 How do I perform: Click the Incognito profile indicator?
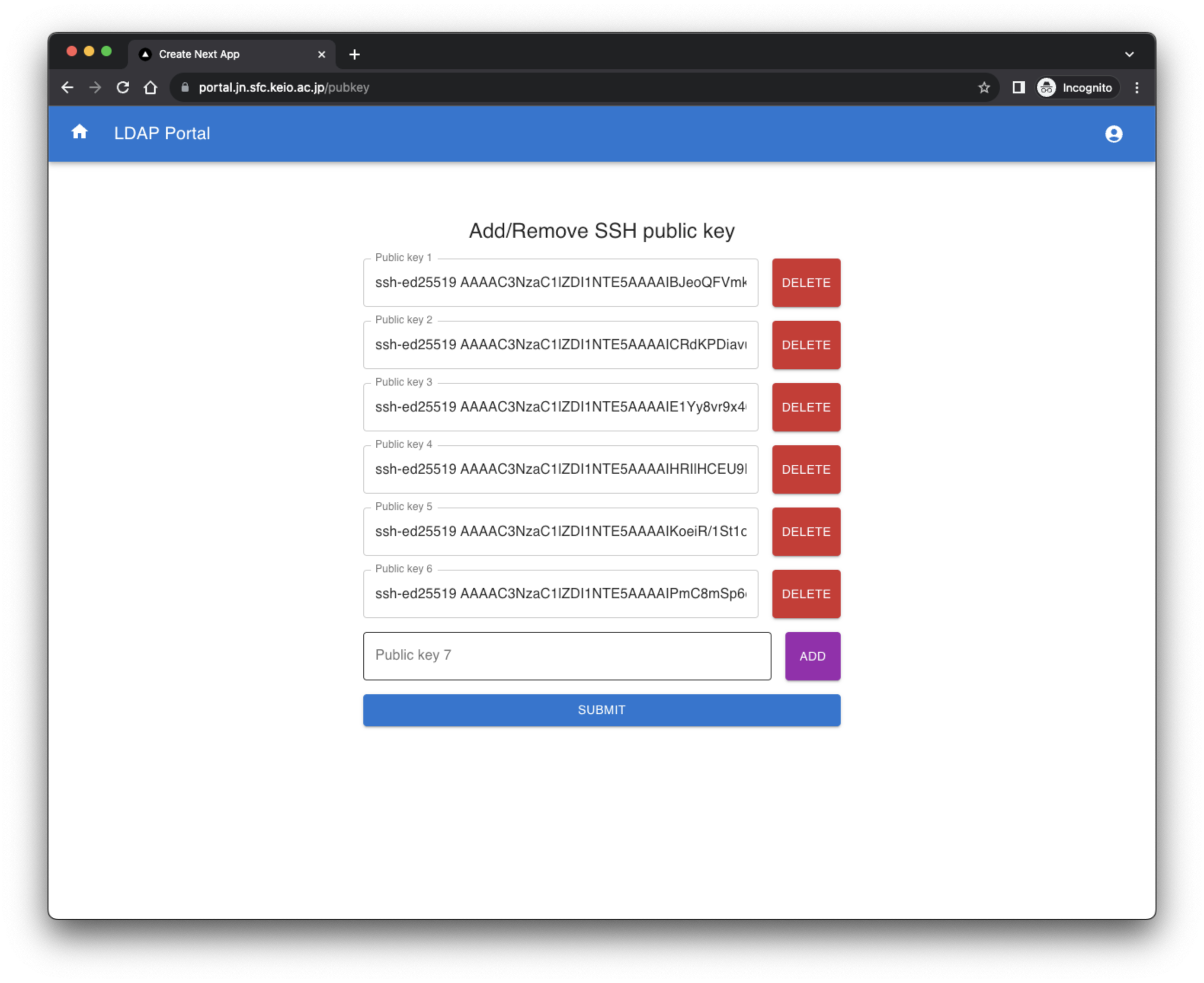[x=1077, y=88]
